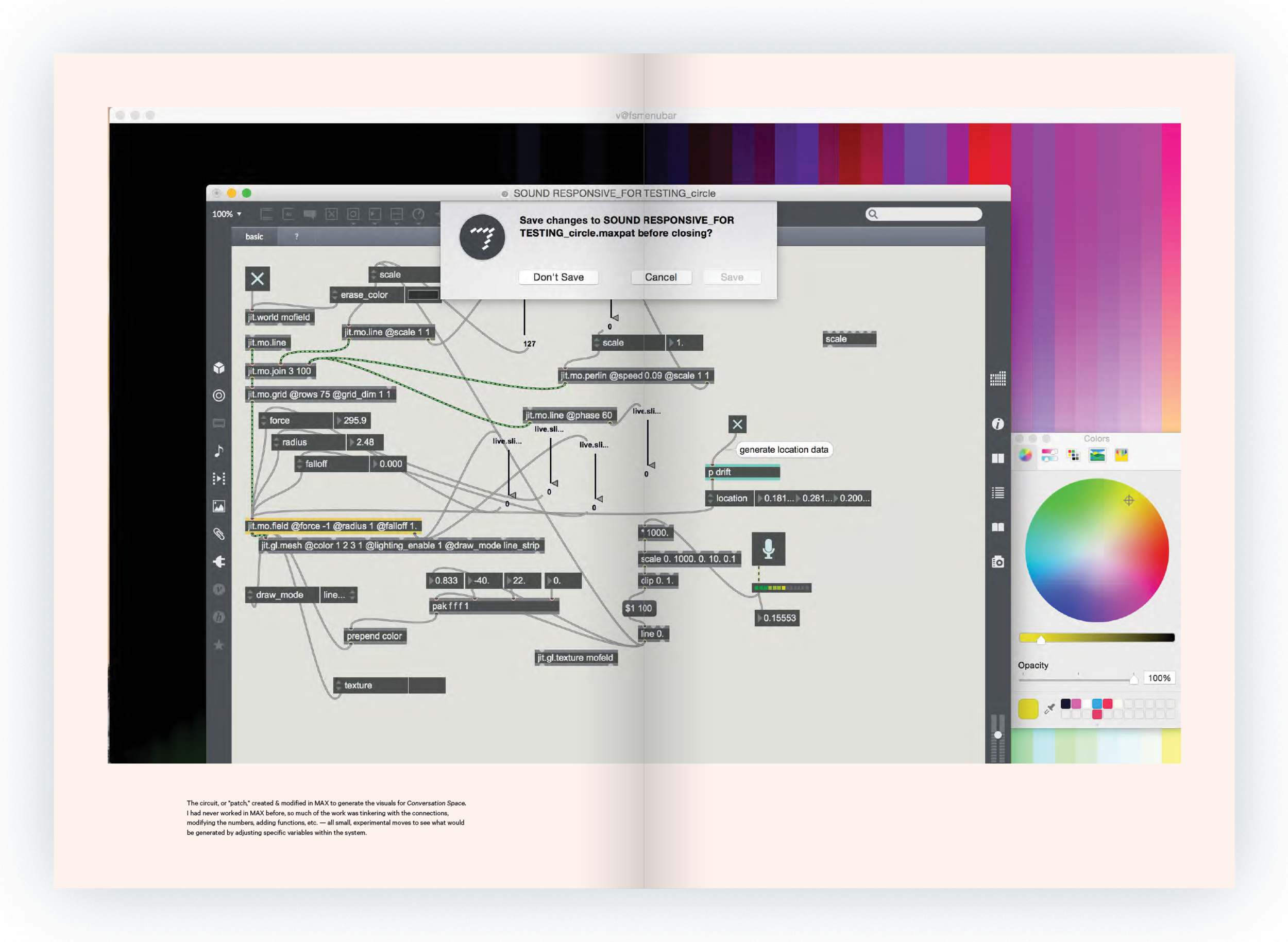This screenshot has width=1288, height=942.
Task: Select the color wheel mode in Colors panel
Action: click(x=1026, y=455)
